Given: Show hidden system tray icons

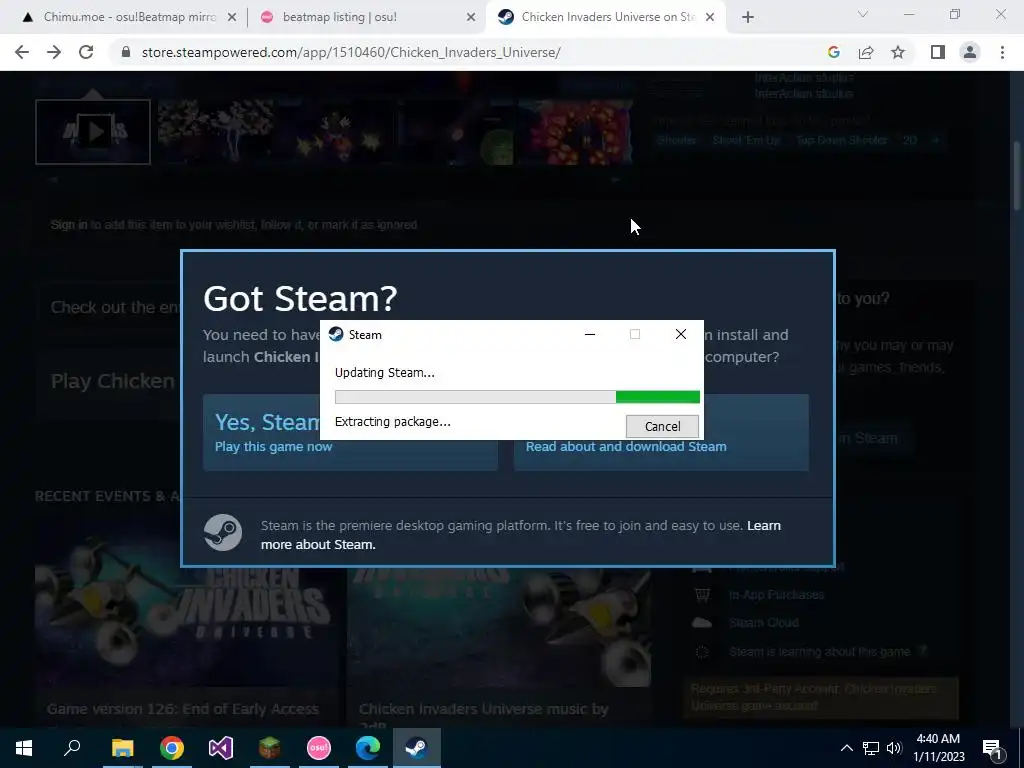Looking at the screenshot, I should (x=846, y=748).
